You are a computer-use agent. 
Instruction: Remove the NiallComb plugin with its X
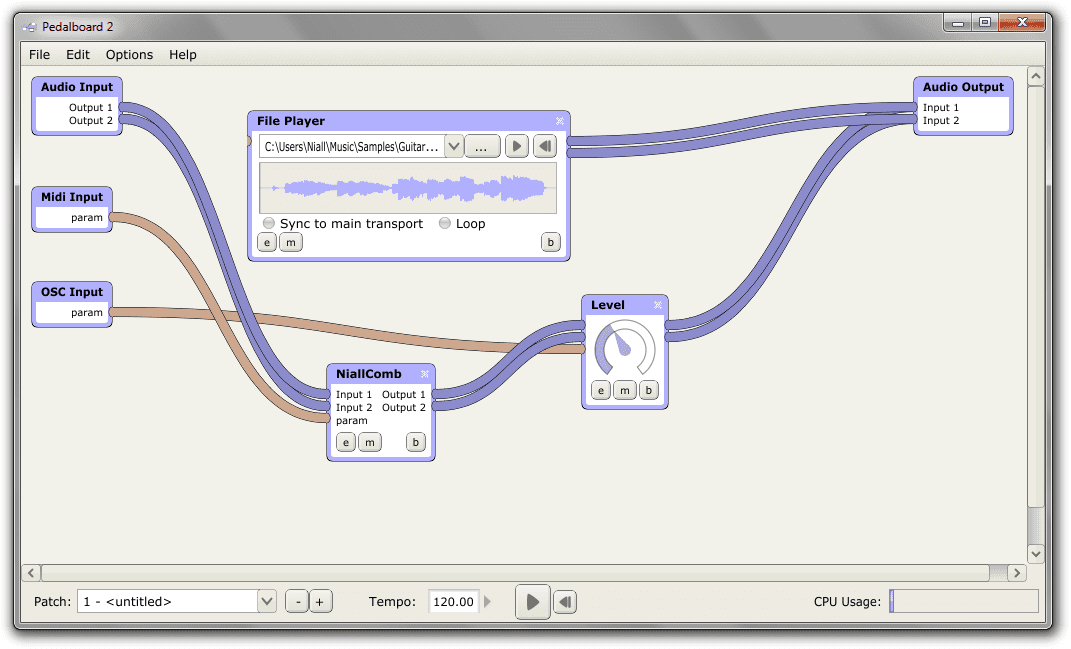click(425, 374)
